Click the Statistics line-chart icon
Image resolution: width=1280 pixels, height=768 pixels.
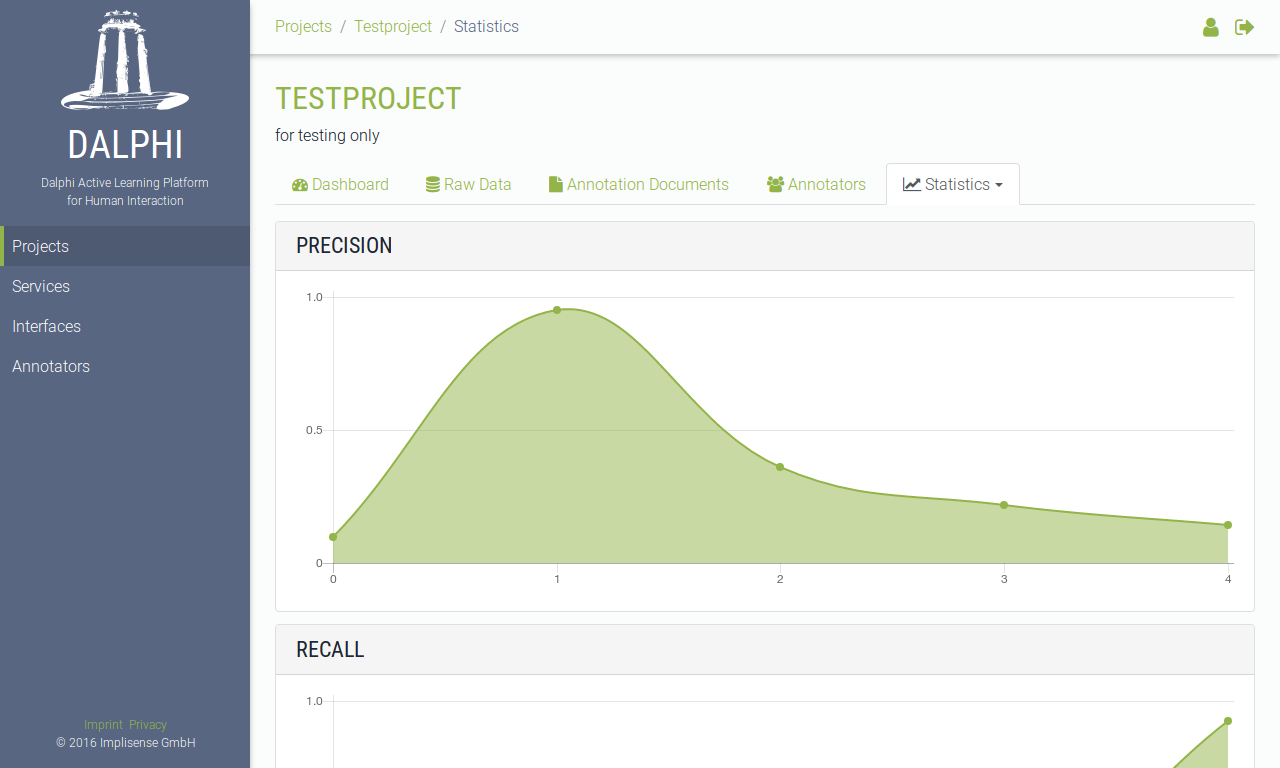click(x=911, y=184)
